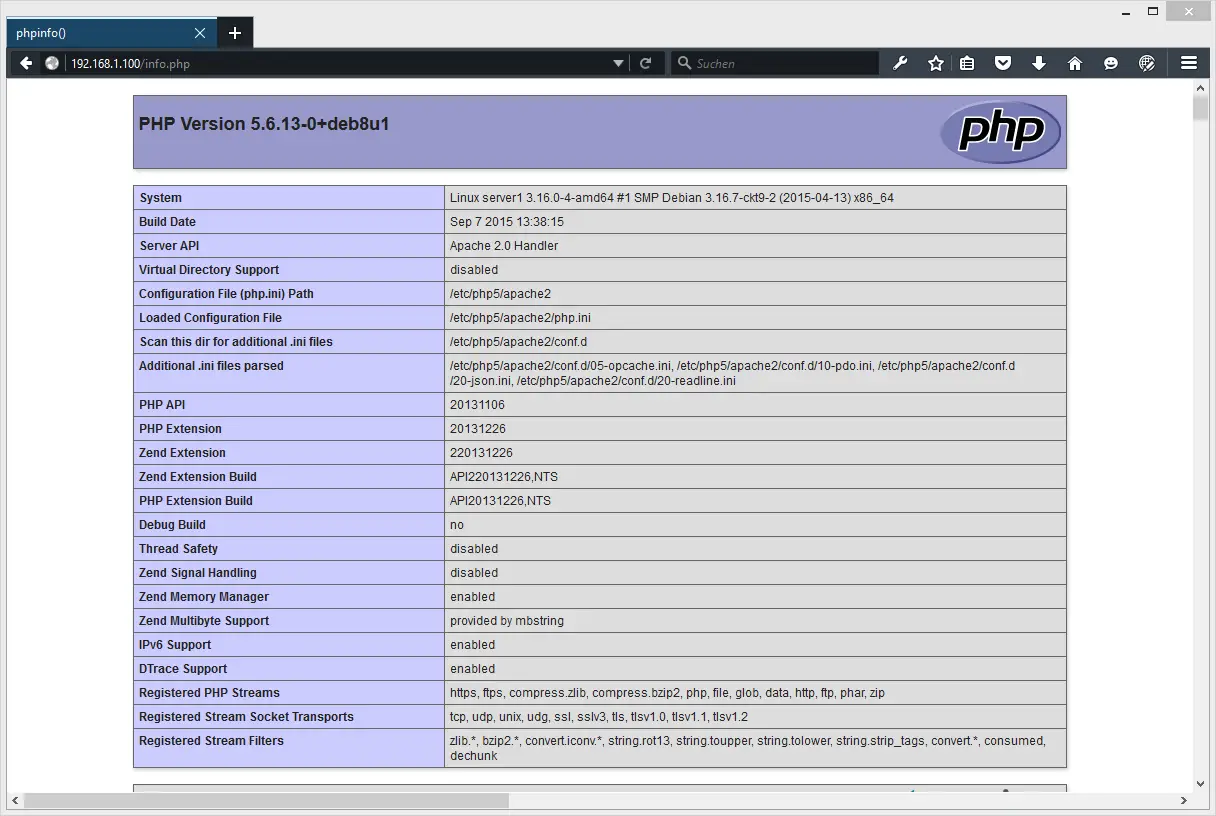1216x816 pixels.
Task: Click the Thread Safety label
Action: pos(179,549)
